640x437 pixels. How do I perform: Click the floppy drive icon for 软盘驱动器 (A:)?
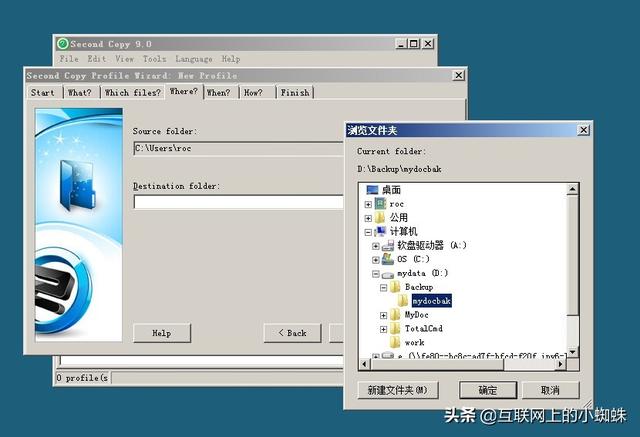[x=387, y=246]
